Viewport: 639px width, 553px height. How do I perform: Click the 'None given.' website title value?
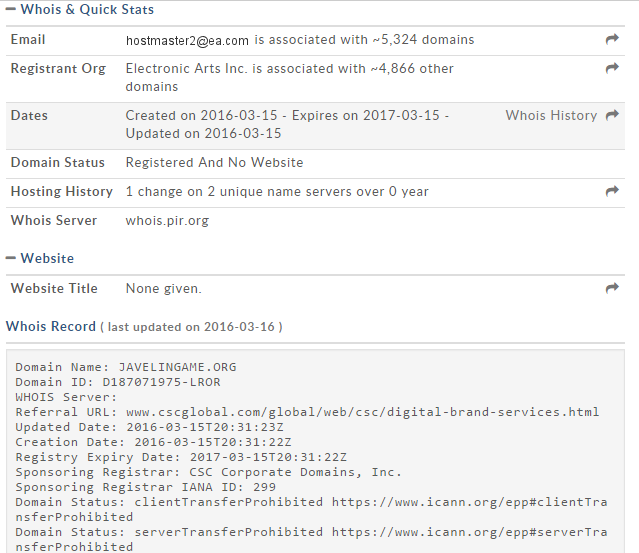(x=163, y=289)
